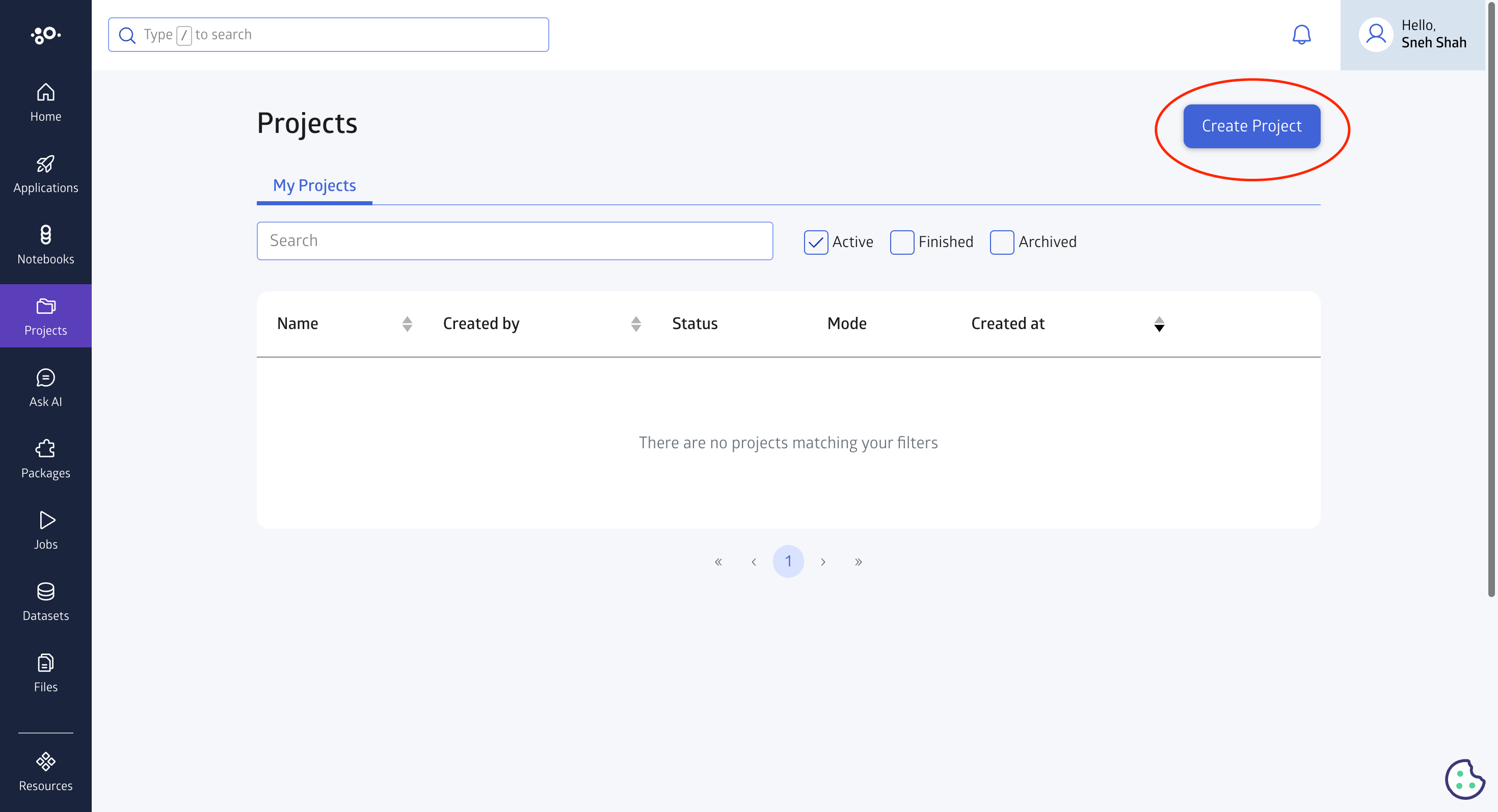Screen dimensions: 1498x812
Task: Open the notifications bell
Action: (1302, 34)
